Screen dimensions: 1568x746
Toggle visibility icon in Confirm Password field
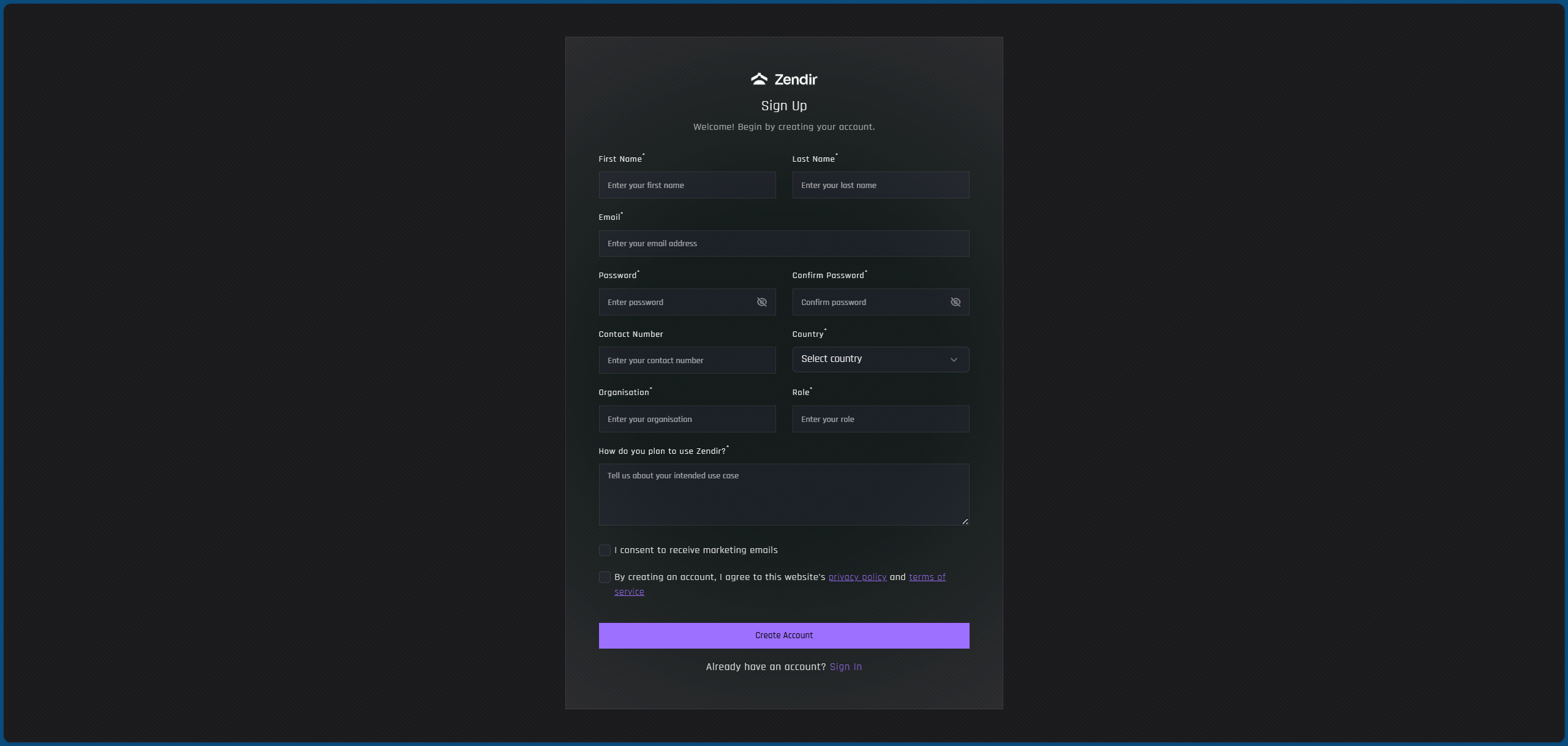(x=955, y=302)
